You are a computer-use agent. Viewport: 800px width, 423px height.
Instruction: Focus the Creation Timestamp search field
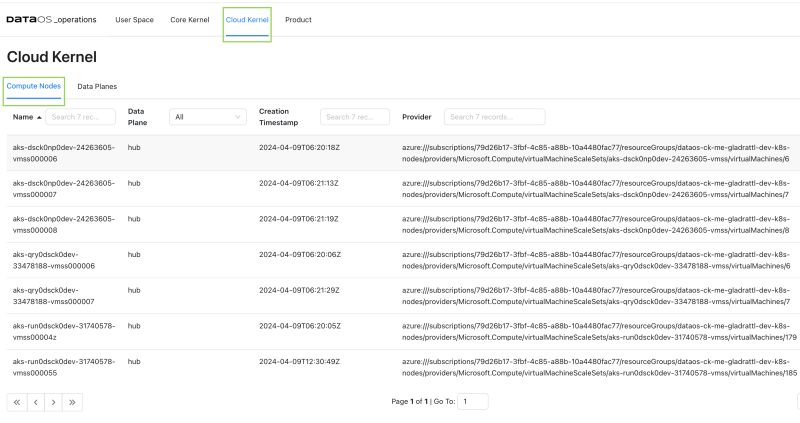[x=355, y=117]
